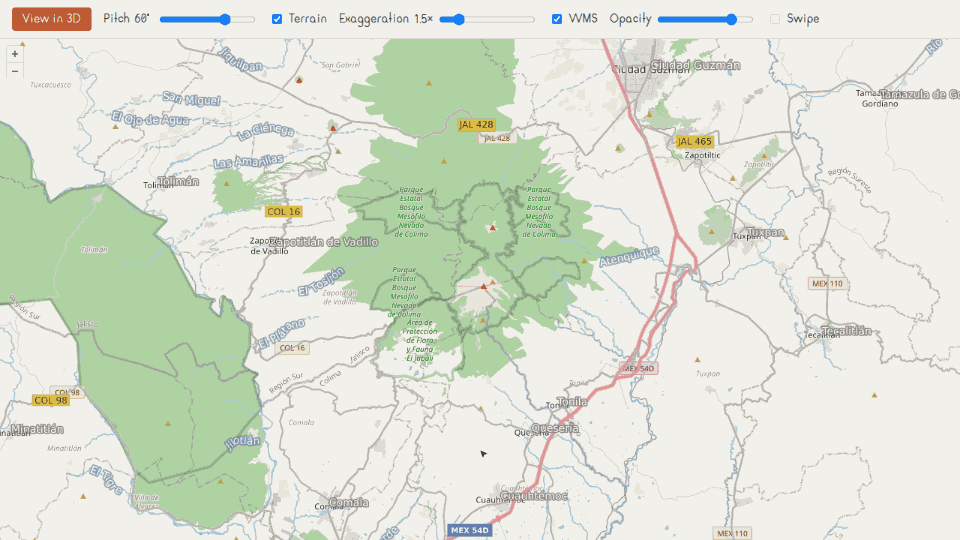Click the Tuxpan town label
The image size is (960, 540).
point(765,233)
